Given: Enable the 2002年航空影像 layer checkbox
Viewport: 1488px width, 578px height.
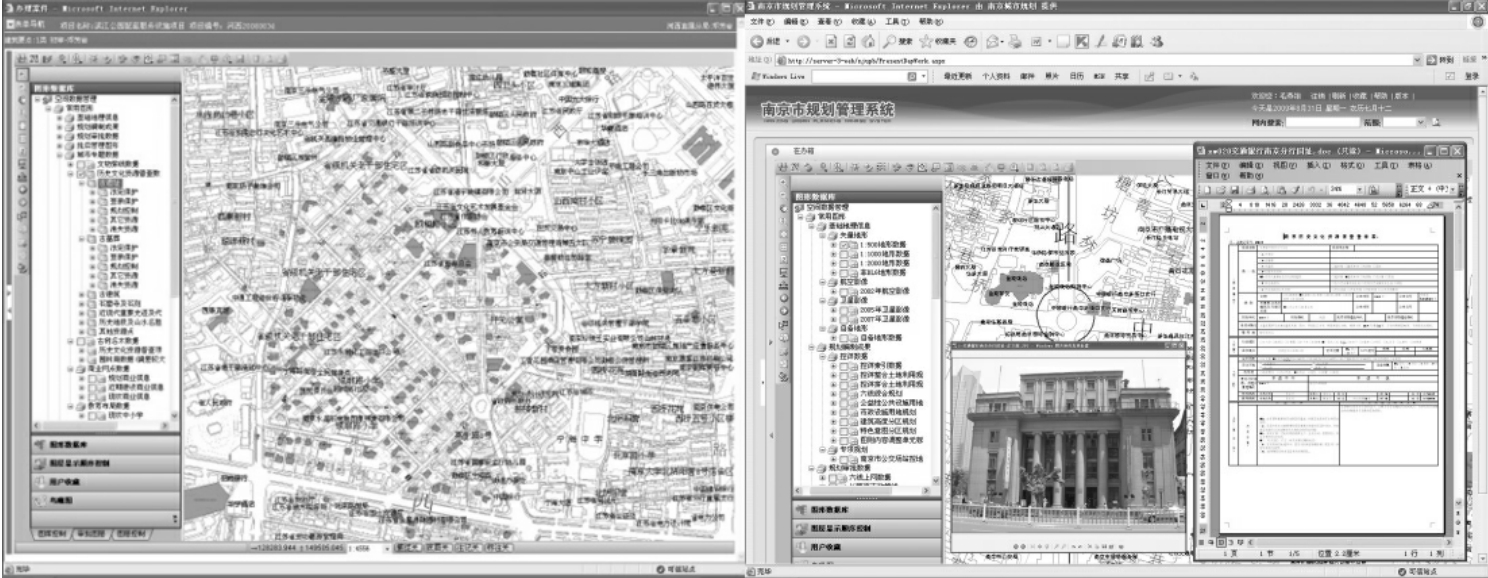Looking at the screenshot, I should pos(846,291).
